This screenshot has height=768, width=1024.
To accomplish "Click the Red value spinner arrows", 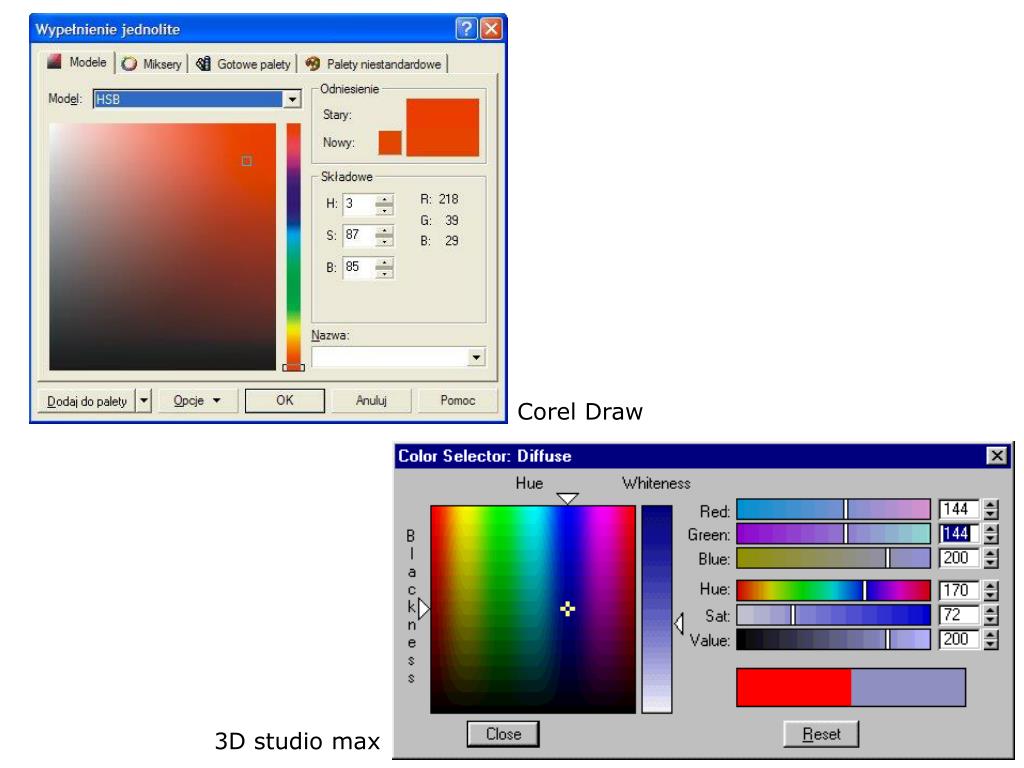I will click(x=991, y=509).
